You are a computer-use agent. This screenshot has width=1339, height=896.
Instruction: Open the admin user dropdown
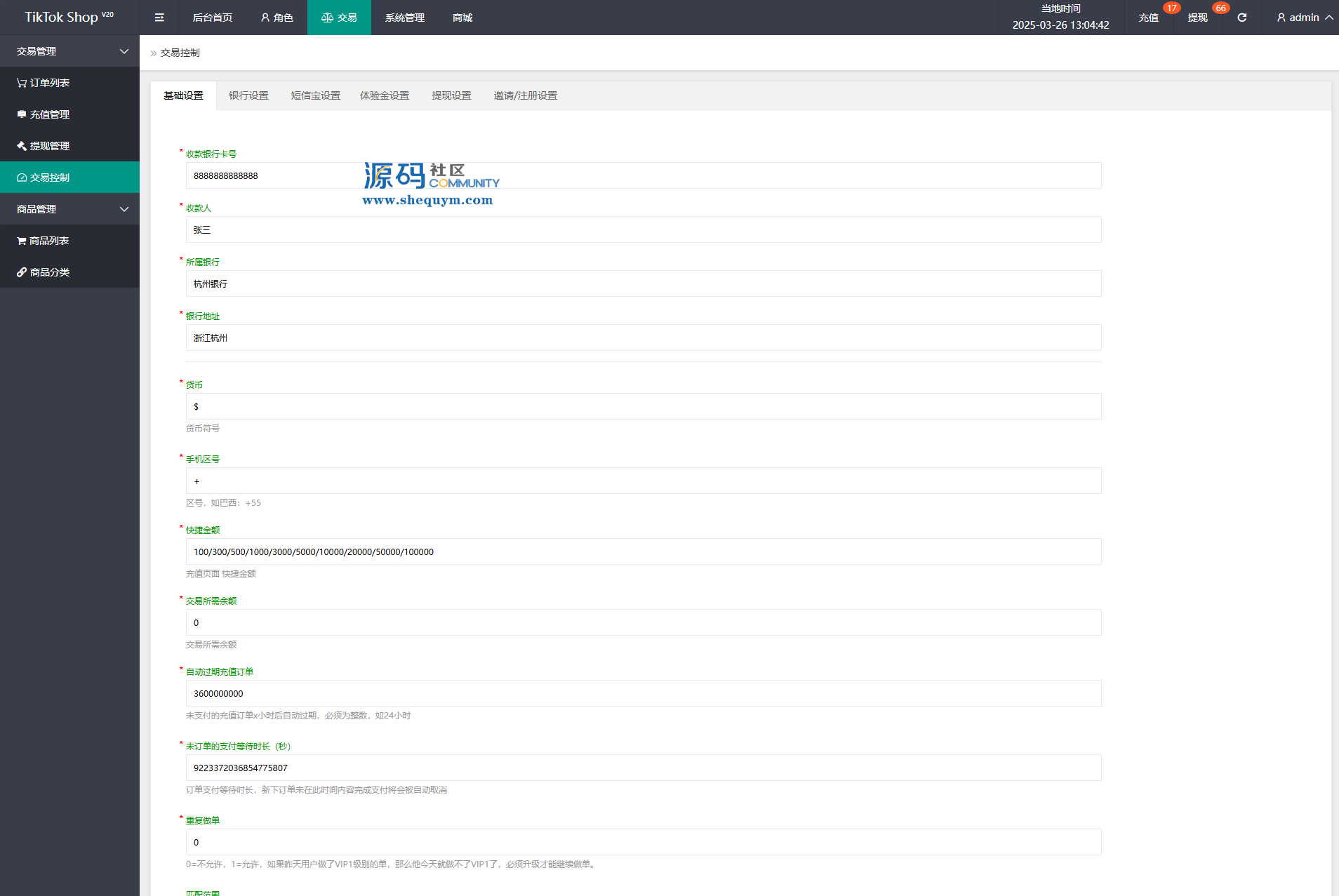[1304, 18]
